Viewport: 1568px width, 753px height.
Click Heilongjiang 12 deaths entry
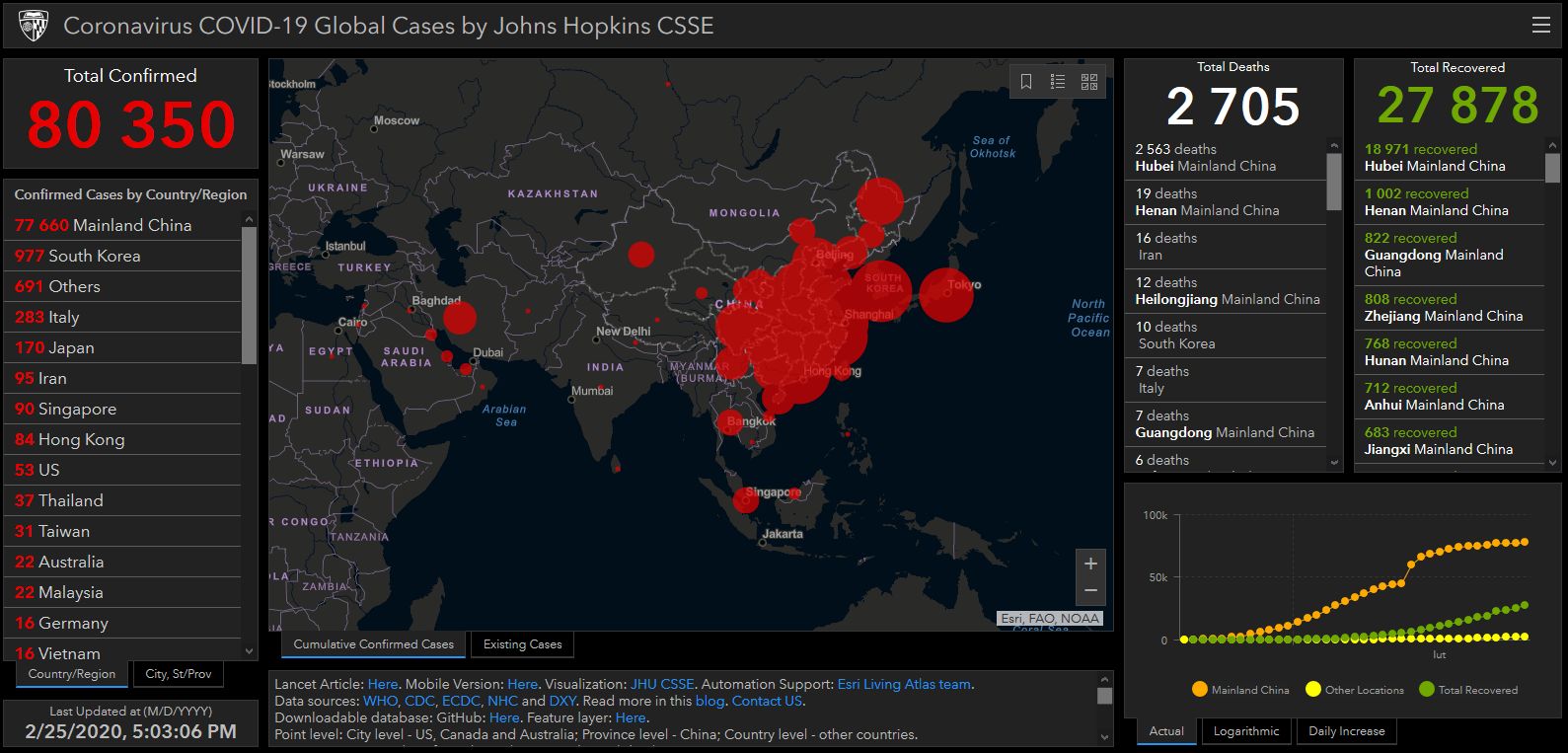[1226, 291]
